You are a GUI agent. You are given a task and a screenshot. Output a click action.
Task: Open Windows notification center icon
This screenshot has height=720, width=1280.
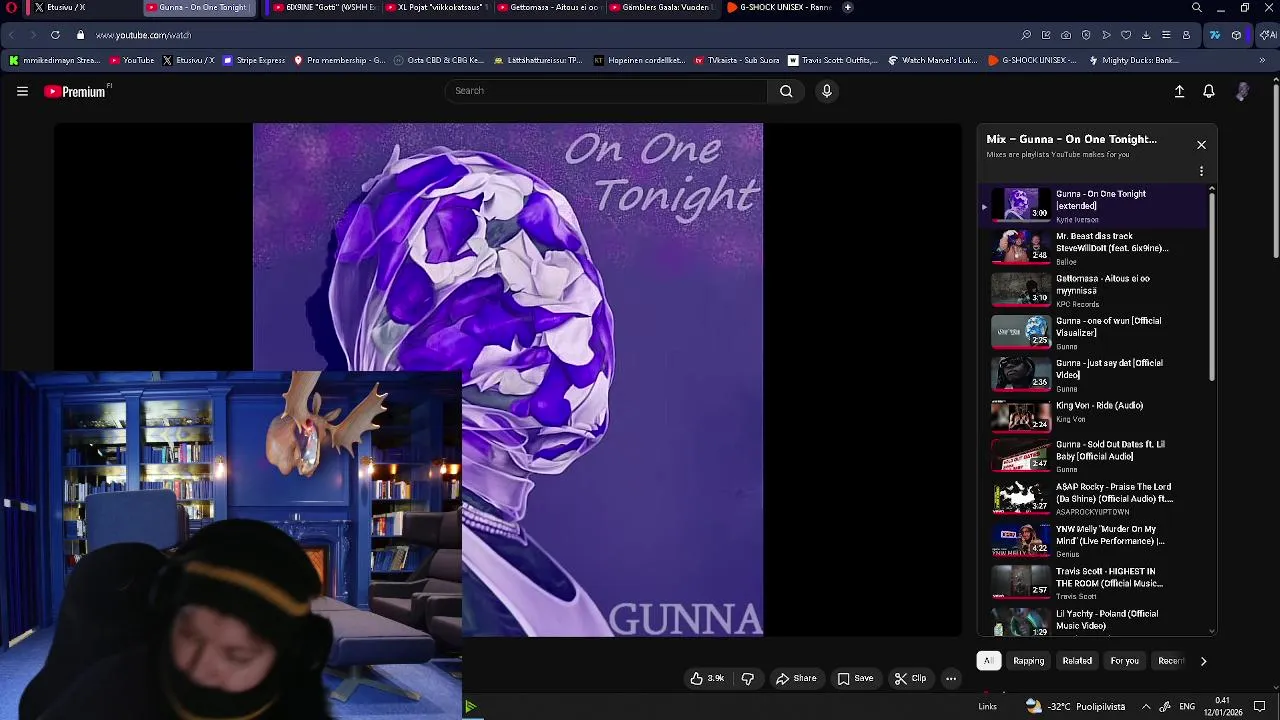1260,707
